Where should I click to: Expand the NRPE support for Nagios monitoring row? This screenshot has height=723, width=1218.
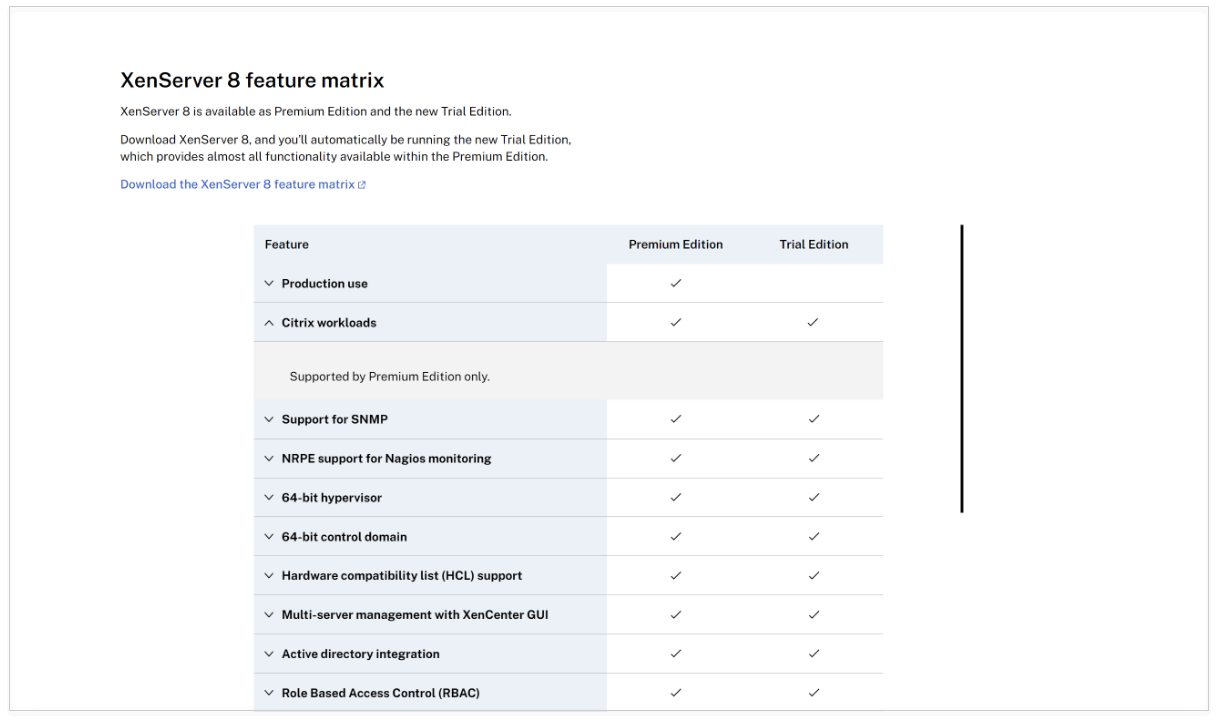pos(268,458)
